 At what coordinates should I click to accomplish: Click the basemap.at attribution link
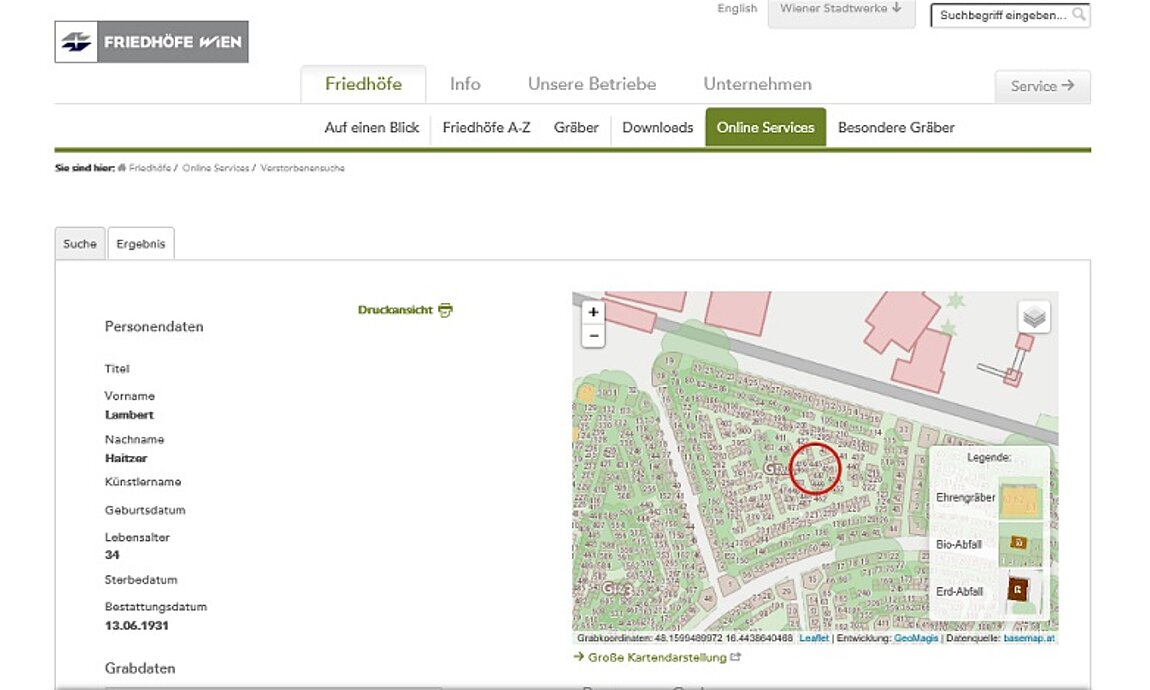1029,639
